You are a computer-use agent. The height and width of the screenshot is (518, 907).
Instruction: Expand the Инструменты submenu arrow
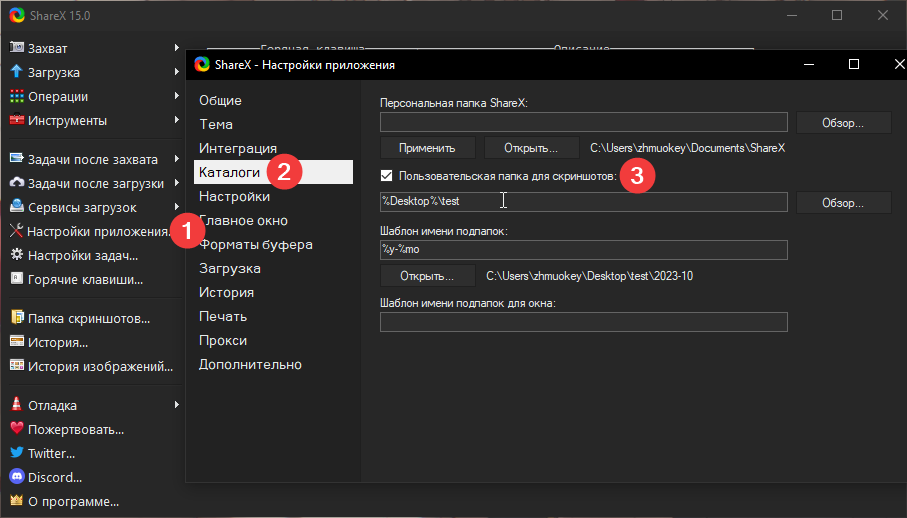click(176, 120)
